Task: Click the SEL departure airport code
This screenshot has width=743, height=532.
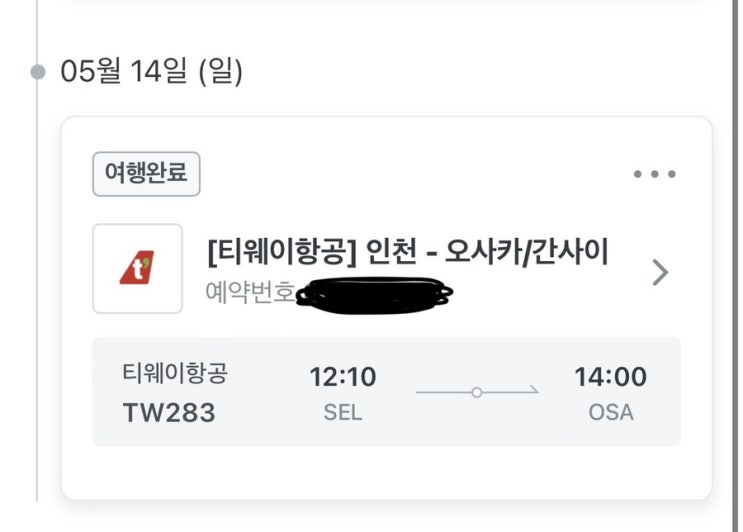Action: (x=342, y=412)
